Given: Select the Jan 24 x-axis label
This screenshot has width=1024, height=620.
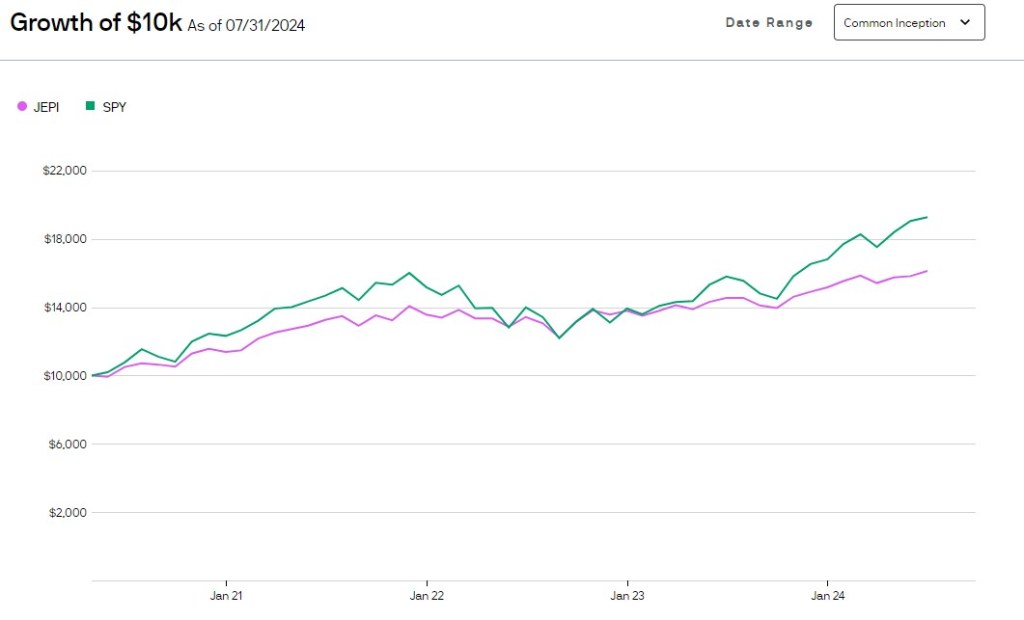Looking at the screenshot, I should click(827, 596).
